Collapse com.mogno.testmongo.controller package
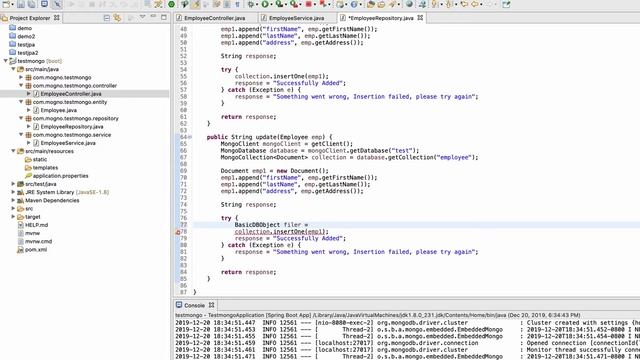640x360 pixels. (21, 85)
